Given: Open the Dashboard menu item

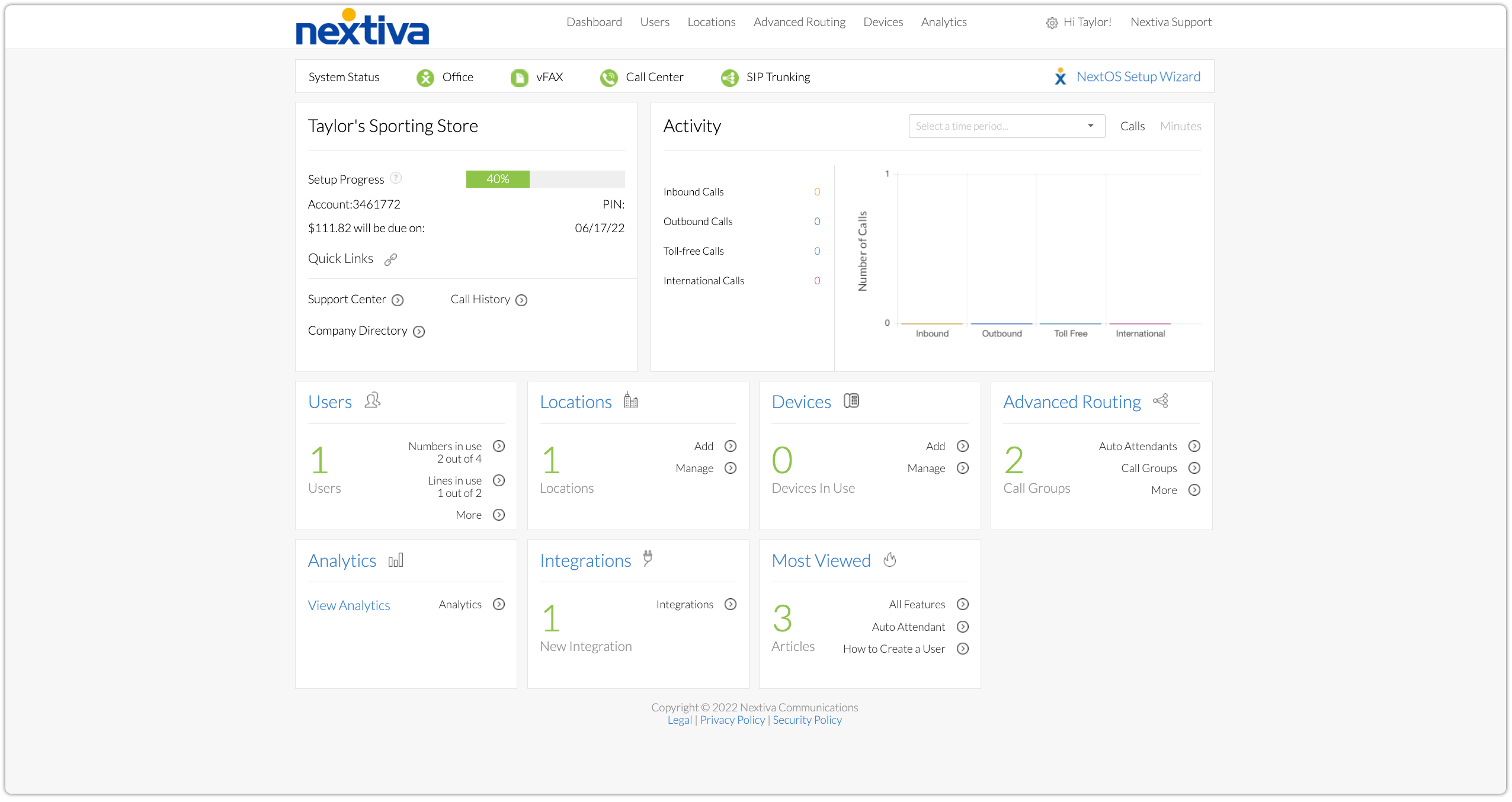Looking at the screenshot, I should pyautogui.click(x=594, y=22).
